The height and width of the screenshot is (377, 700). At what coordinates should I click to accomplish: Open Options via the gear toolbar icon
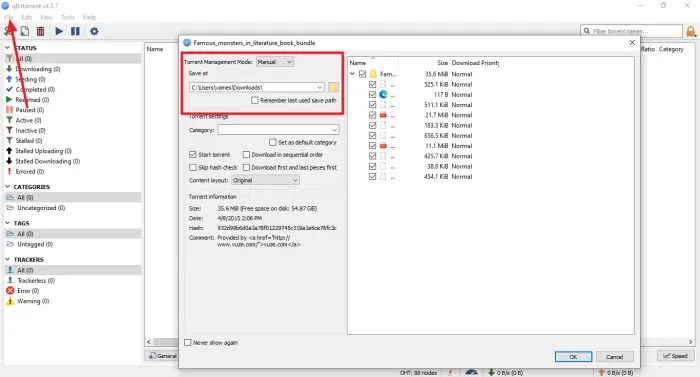click(94, 31)
